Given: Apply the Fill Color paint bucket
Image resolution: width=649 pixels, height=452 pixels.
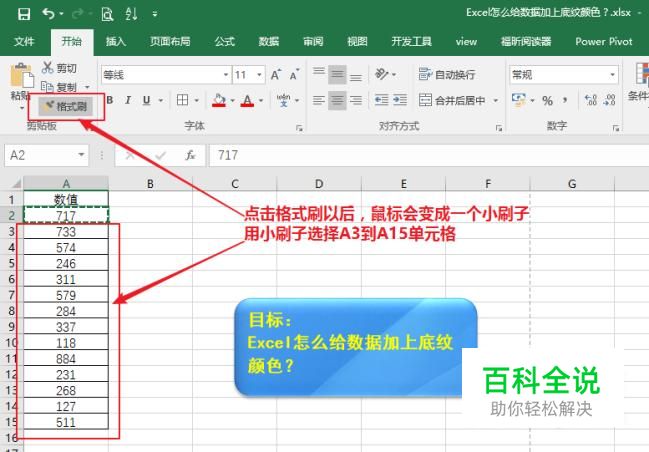Looking at the screenshot, I should pyautogui.click(x=219, y=100).
